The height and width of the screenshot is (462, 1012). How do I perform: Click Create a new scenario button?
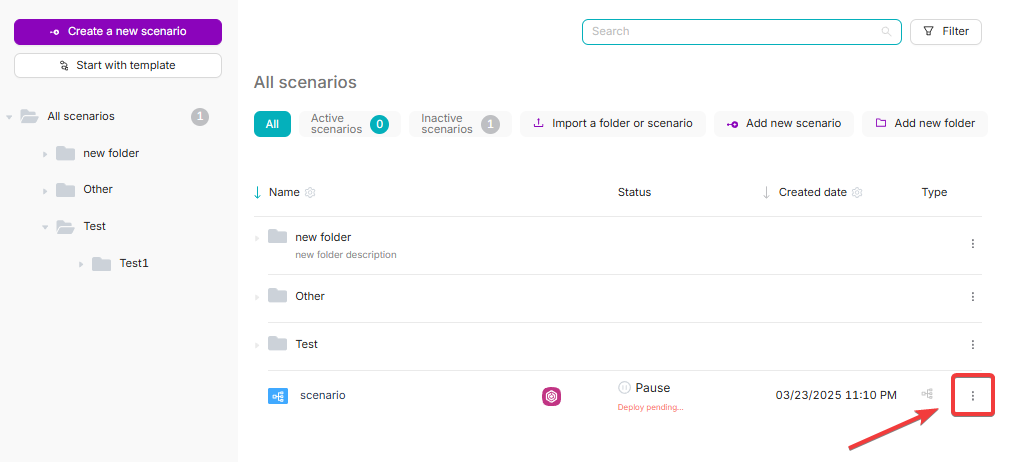coord(118,32)
